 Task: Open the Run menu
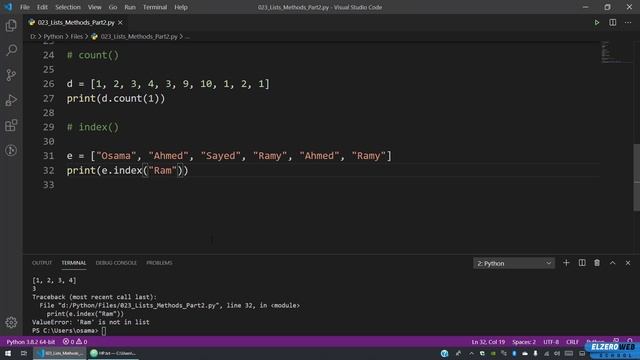(x=130, y=7)
